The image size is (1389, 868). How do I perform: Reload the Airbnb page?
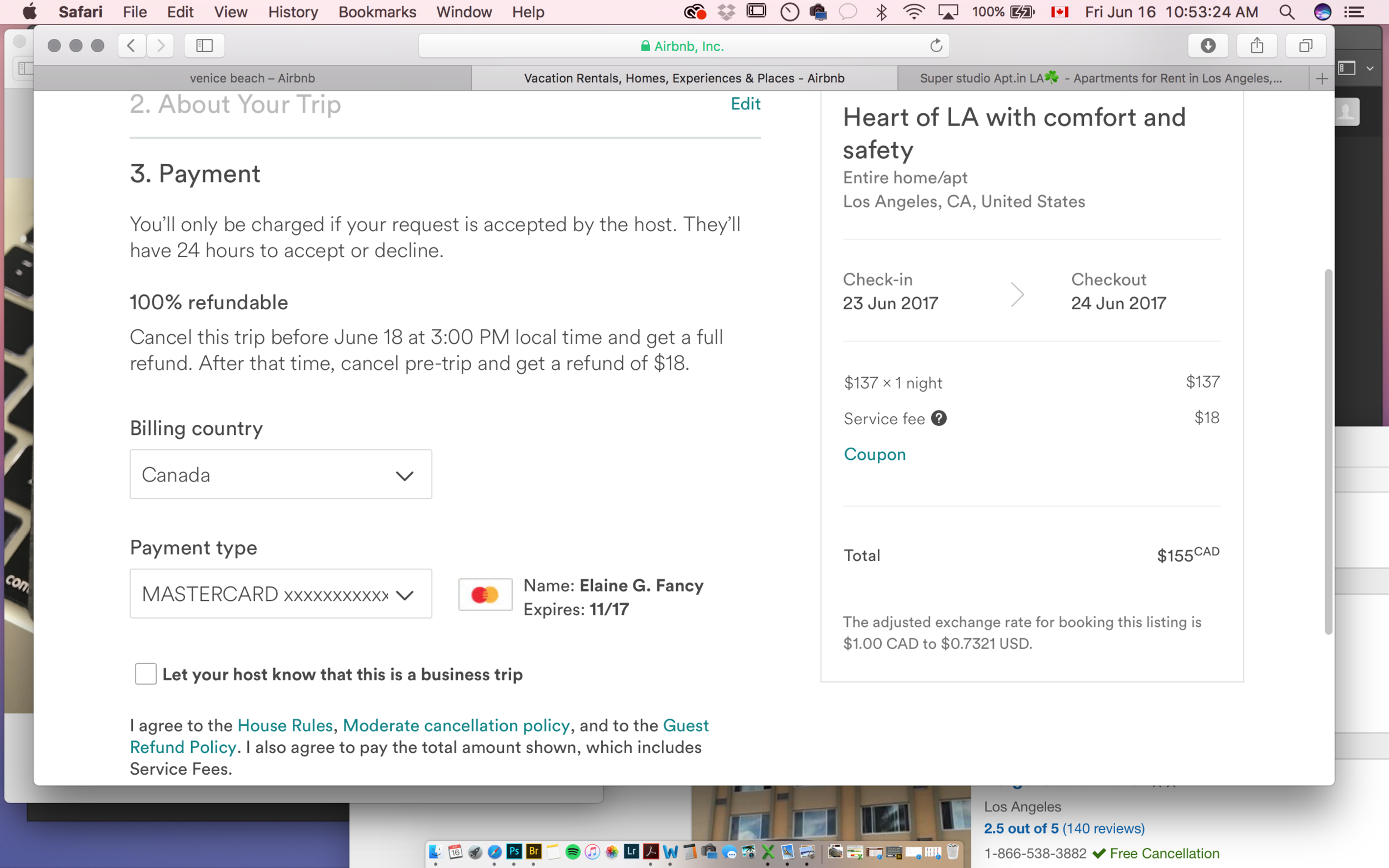[x=936, y=46]
